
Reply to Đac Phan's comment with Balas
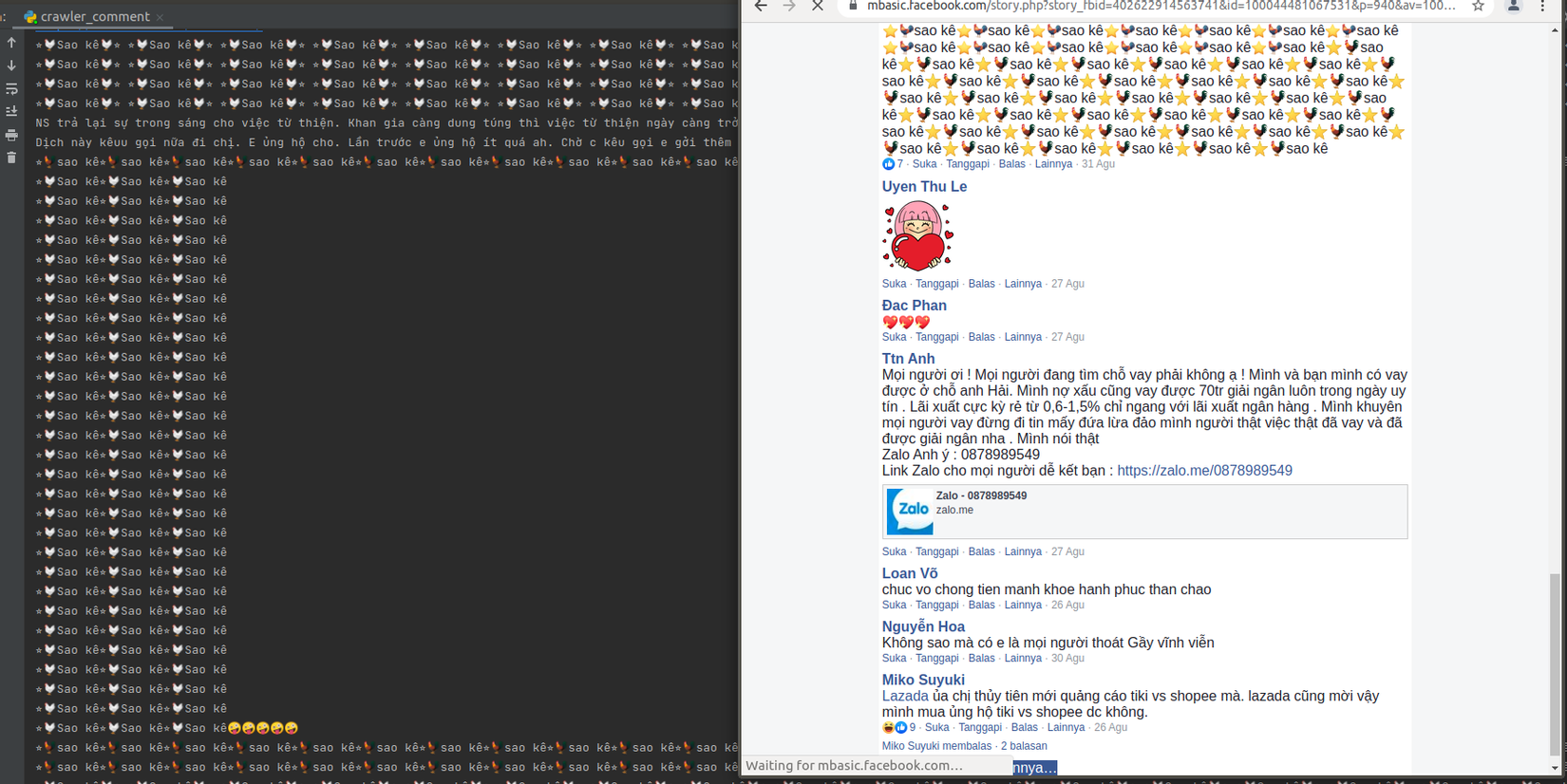981,337
